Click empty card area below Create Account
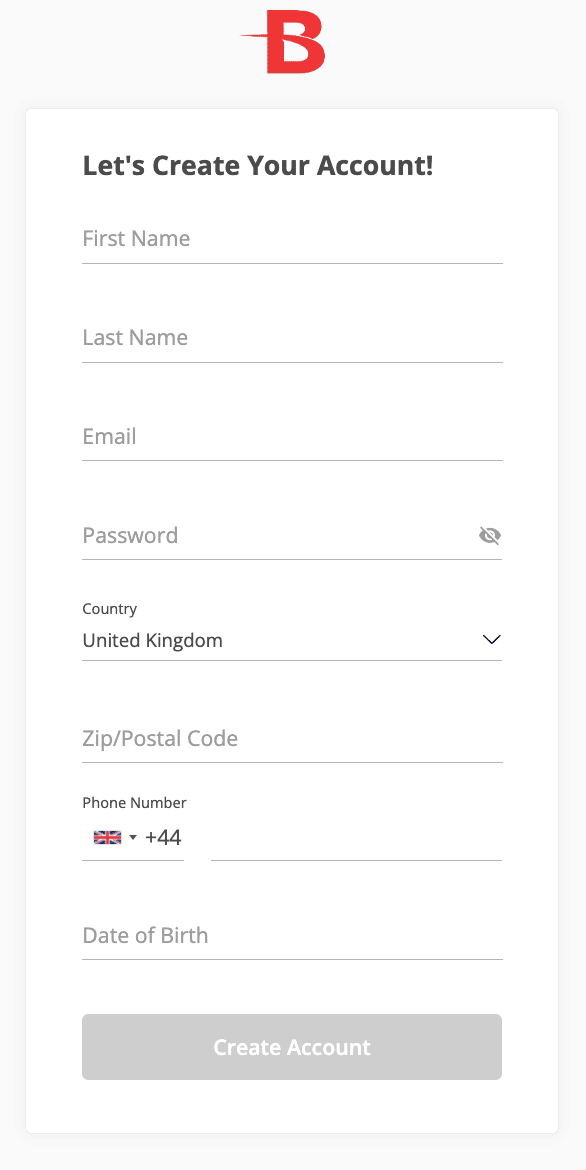This screenshot has width=586, height=1170. point(292,1108)
